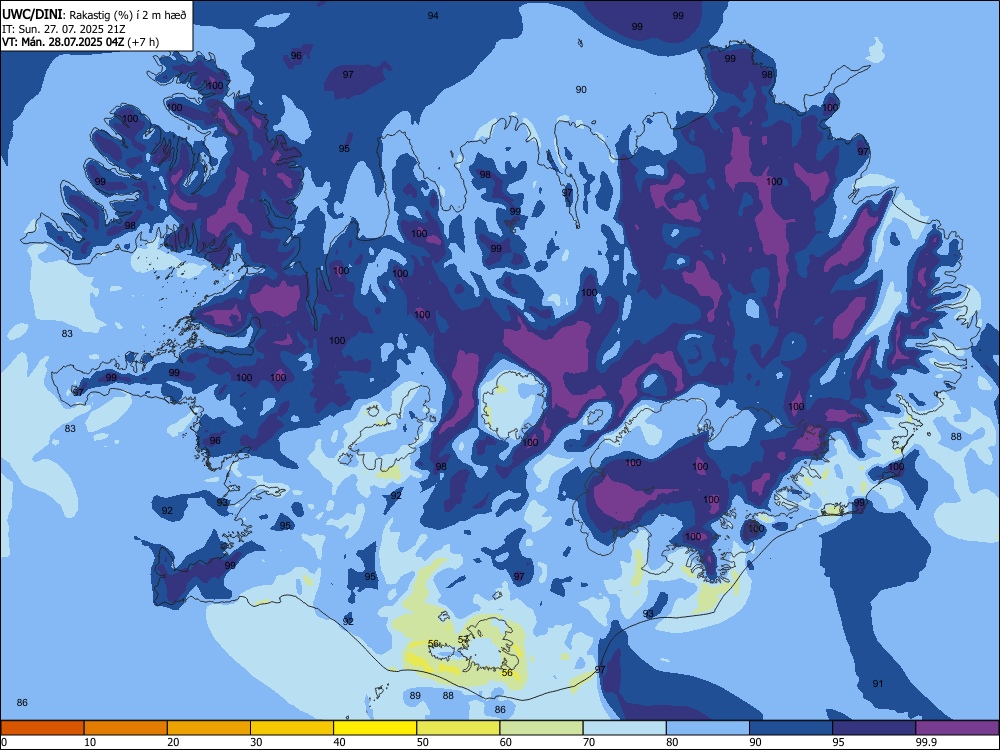Click the 0–10 dark orange legend swatch
Viewport: 1000px width, 750px height.
(x=42, y=728)
